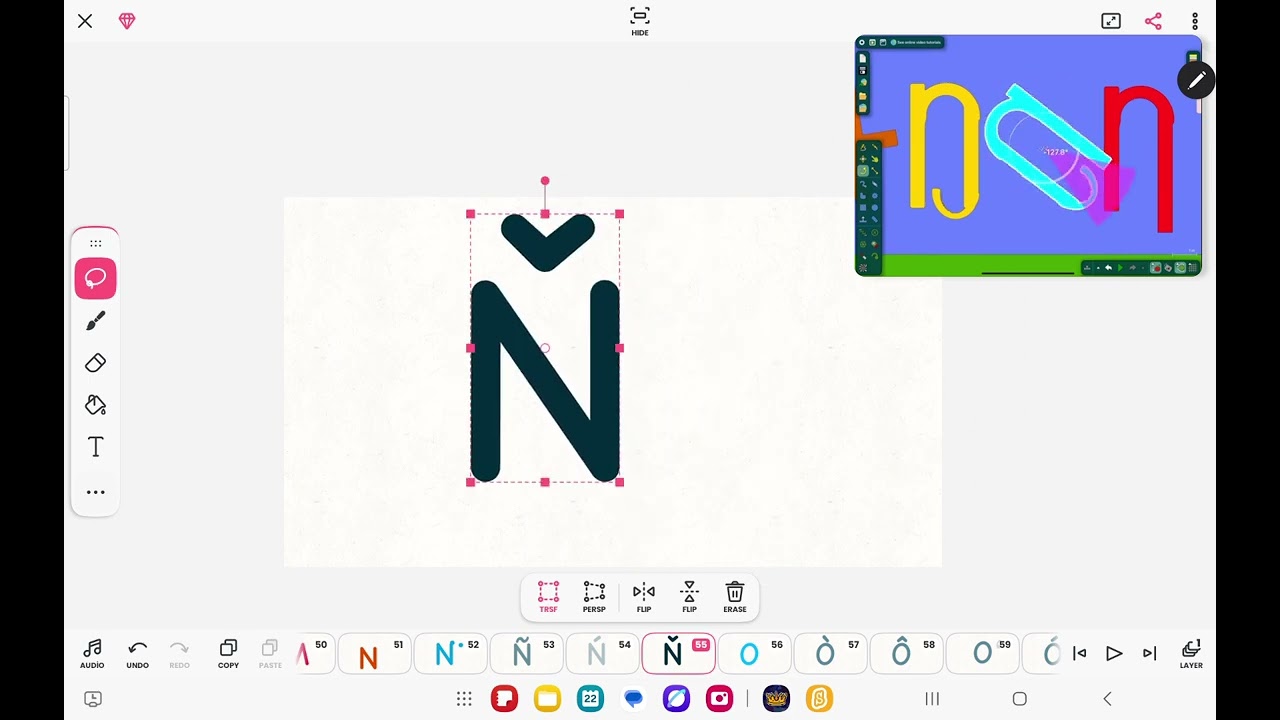This screenshot has height=720, width=1280.
Task: Open the Calendar app showing 22
Action: coord(590,698)
